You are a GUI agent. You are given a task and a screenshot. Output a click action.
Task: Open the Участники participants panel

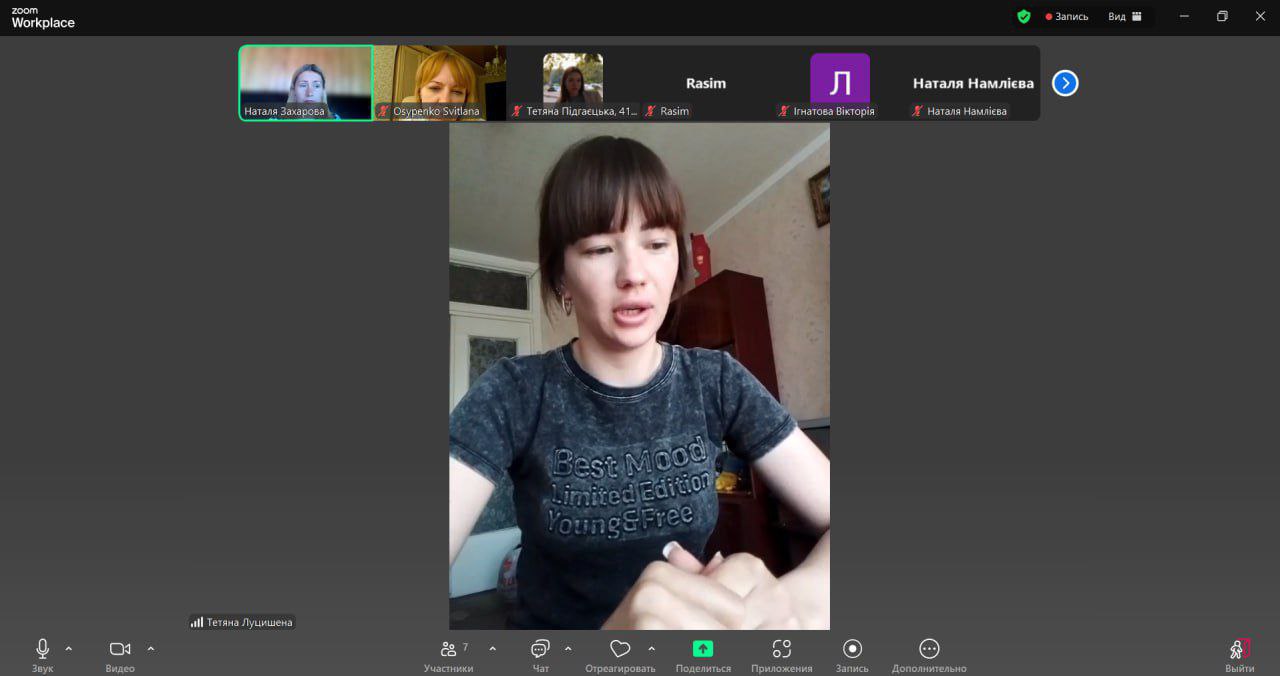[449, 650]
